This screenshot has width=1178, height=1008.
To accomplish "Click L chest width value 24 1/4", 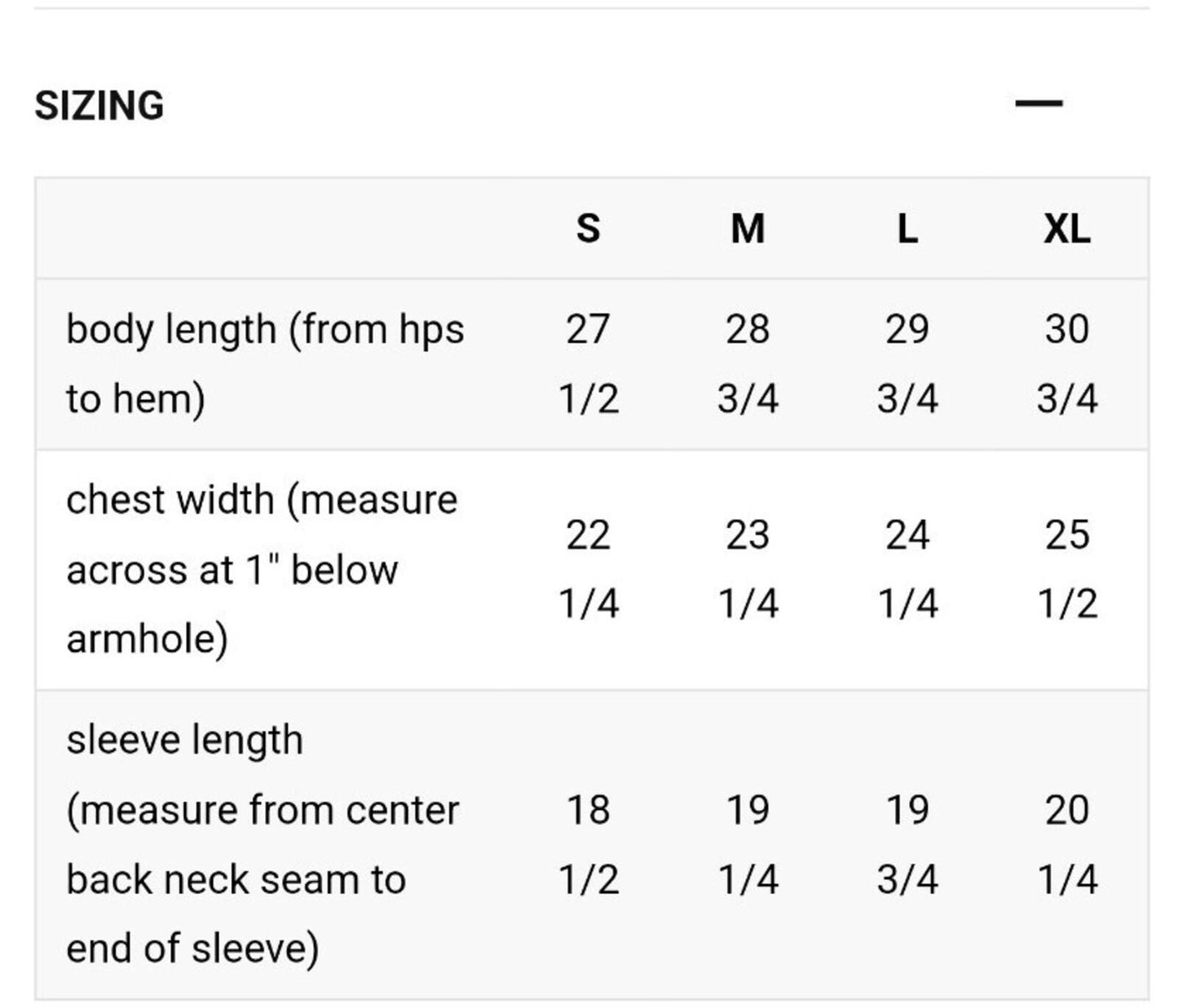I will tap(907, 569).
